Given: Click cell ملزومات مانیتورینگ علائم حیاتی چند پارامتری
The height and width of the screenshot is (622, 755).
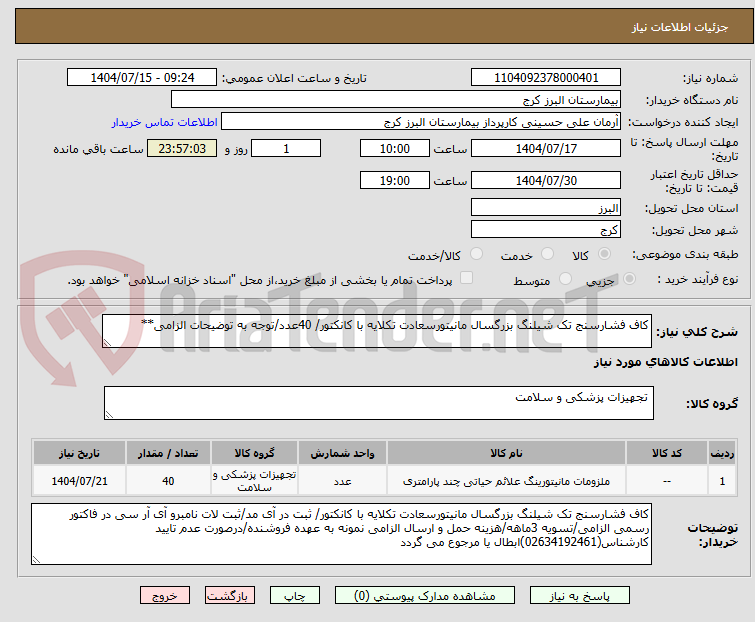Looking at the screenshot, I should (506, 481).
